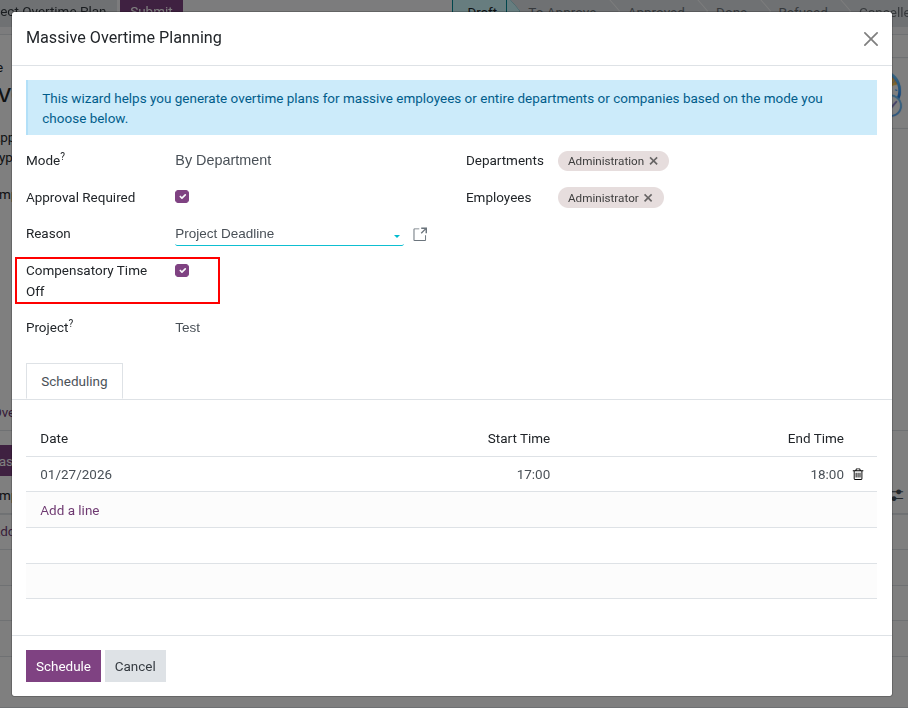The height and width of the screenshot is (708, 908).
Task: Disable Compensatory Time Off
Action: [181, 270]
